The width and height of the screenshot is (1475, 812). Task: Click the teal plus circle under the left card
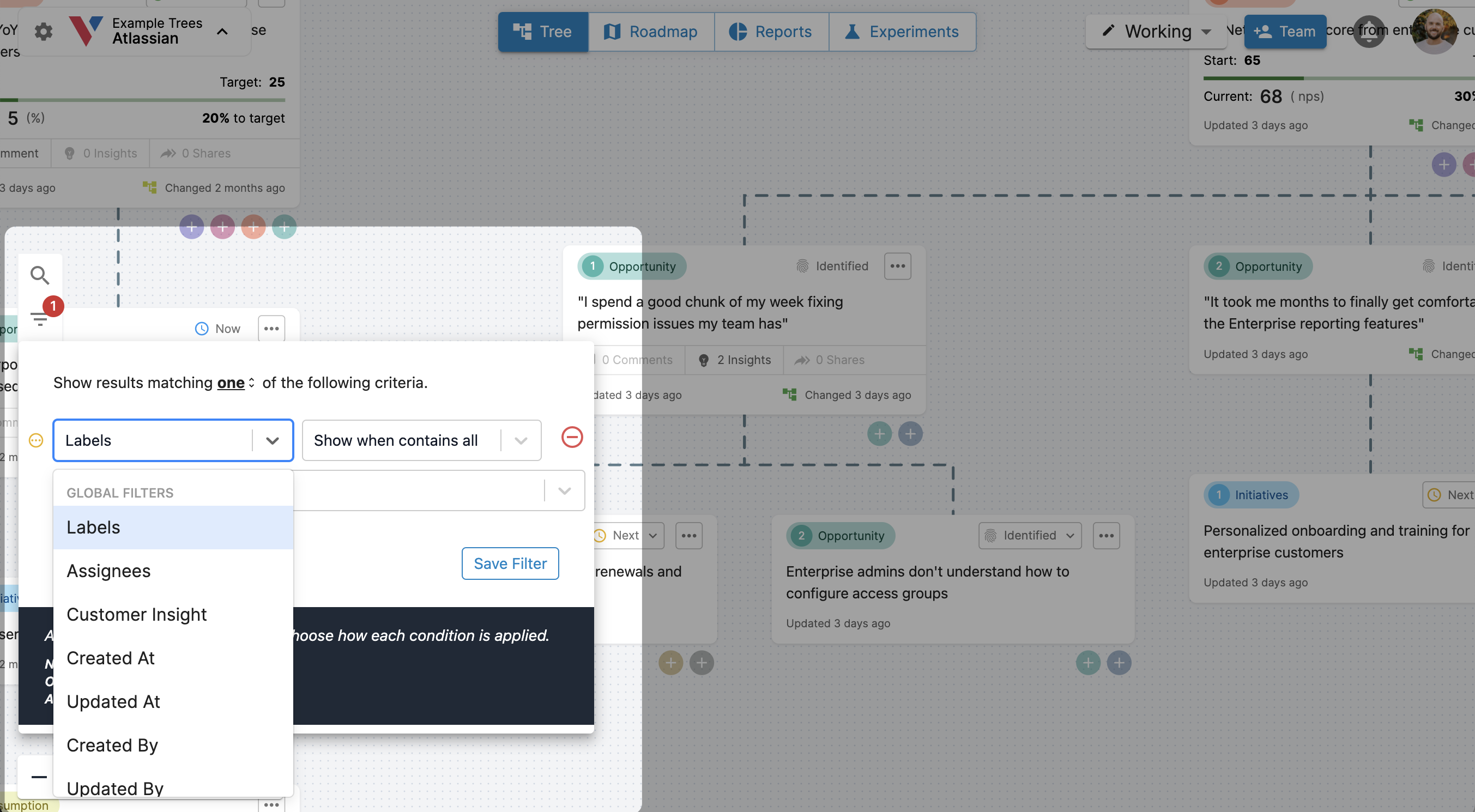[x=285, y=227]
